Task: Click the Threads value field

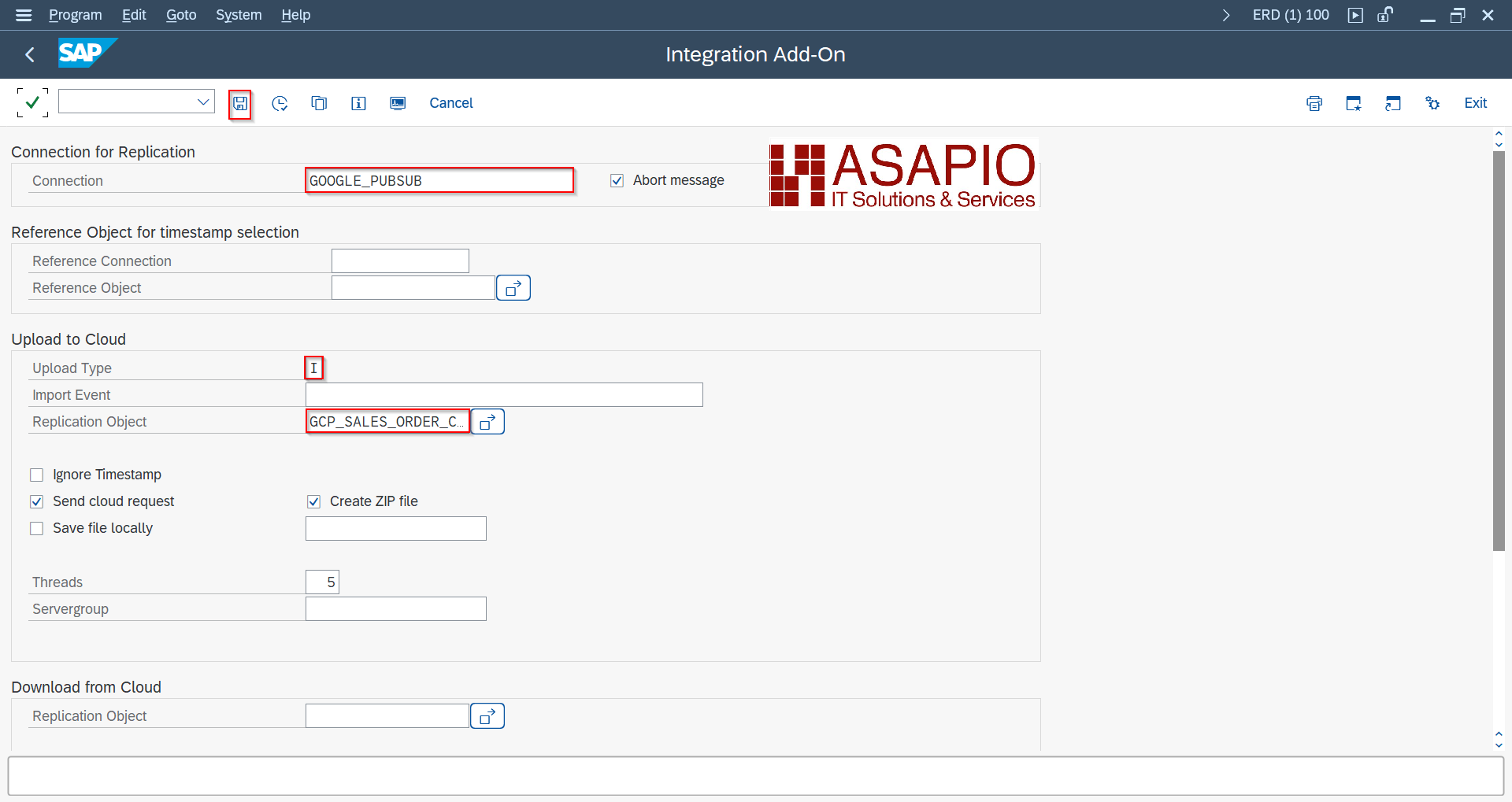Action: (322, 582)
